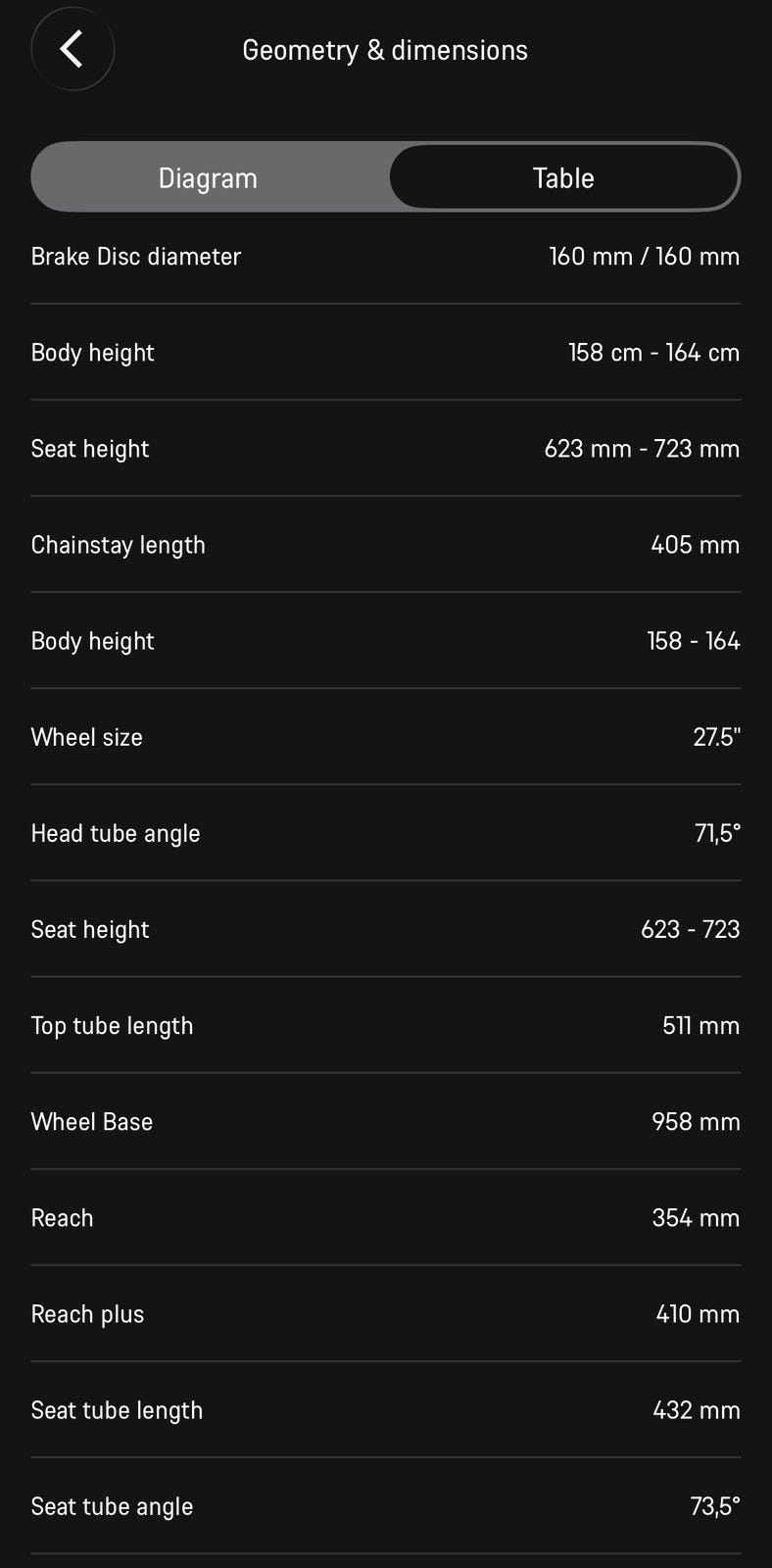The height and width of the screenshot is (1568, 772).
Task: Select the Head tube angle row
Action: 386,833
